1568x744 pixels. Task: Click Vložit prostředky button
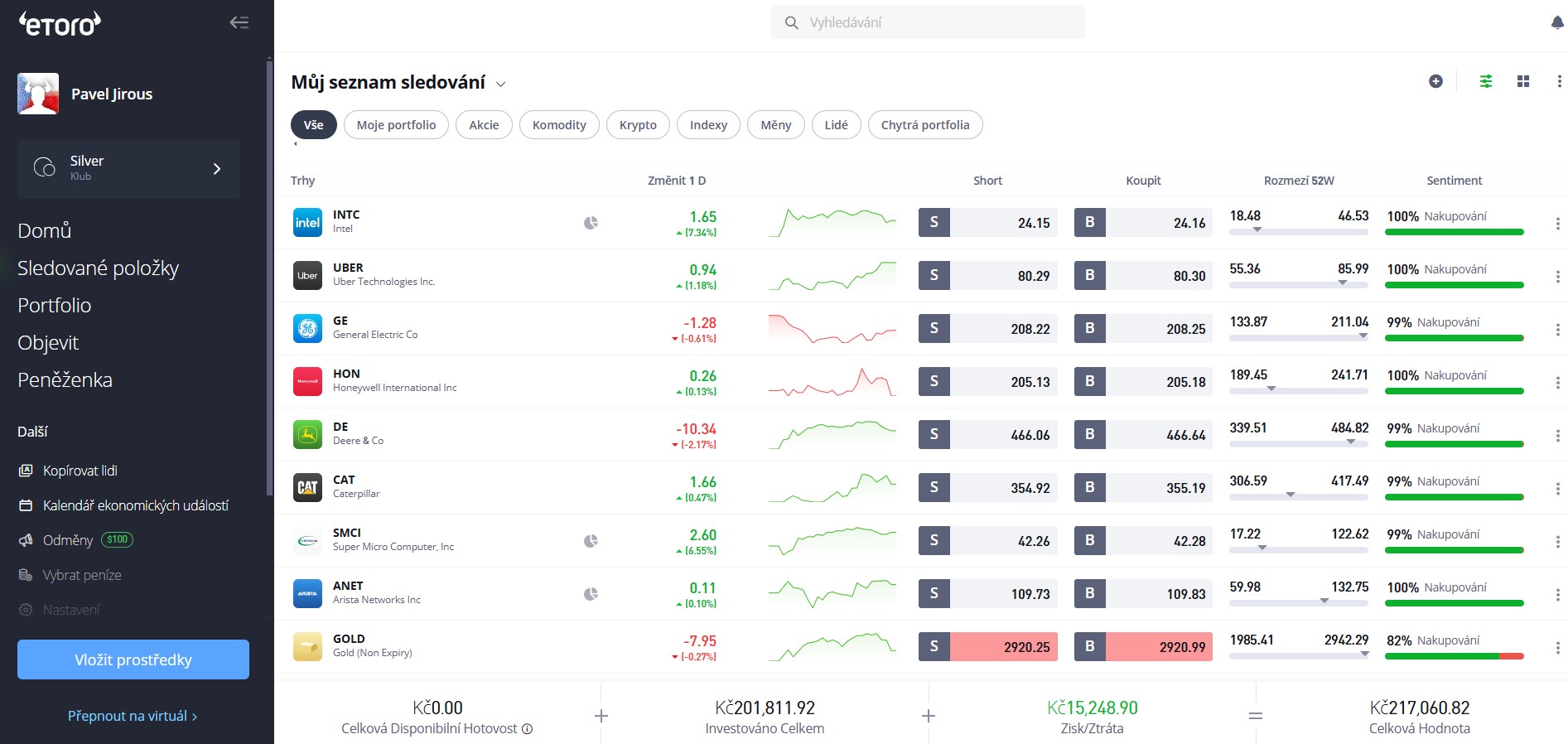tap(133, 659)
